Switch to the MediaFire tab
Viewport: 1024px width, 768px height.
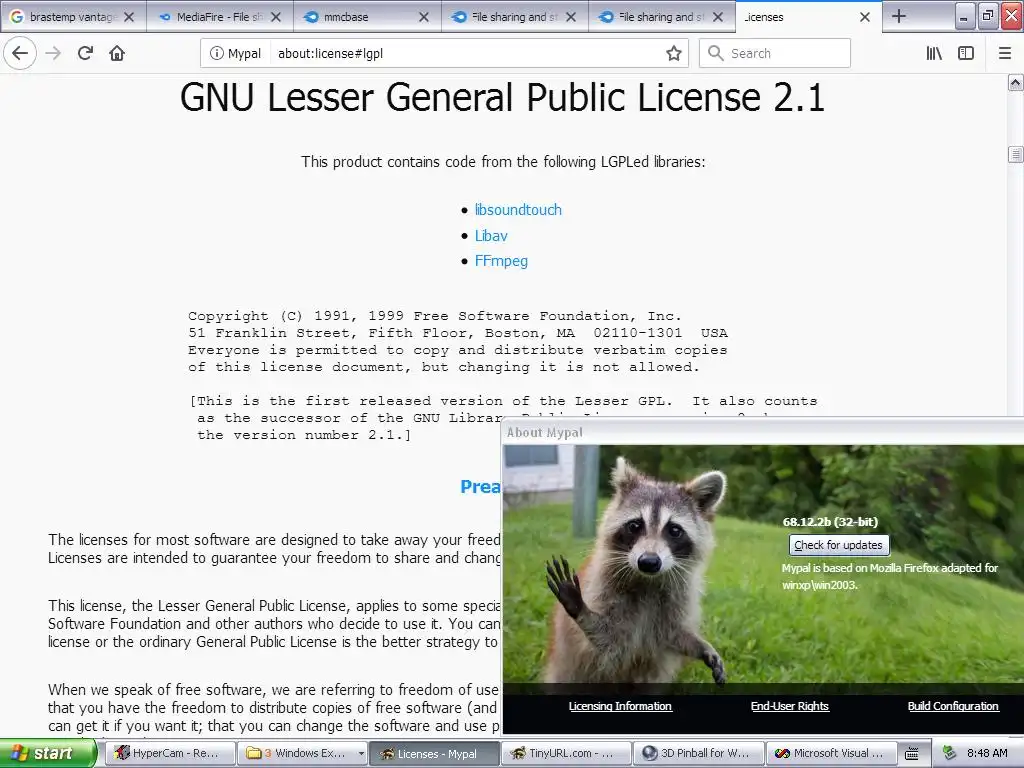click(x=220, y=17)
